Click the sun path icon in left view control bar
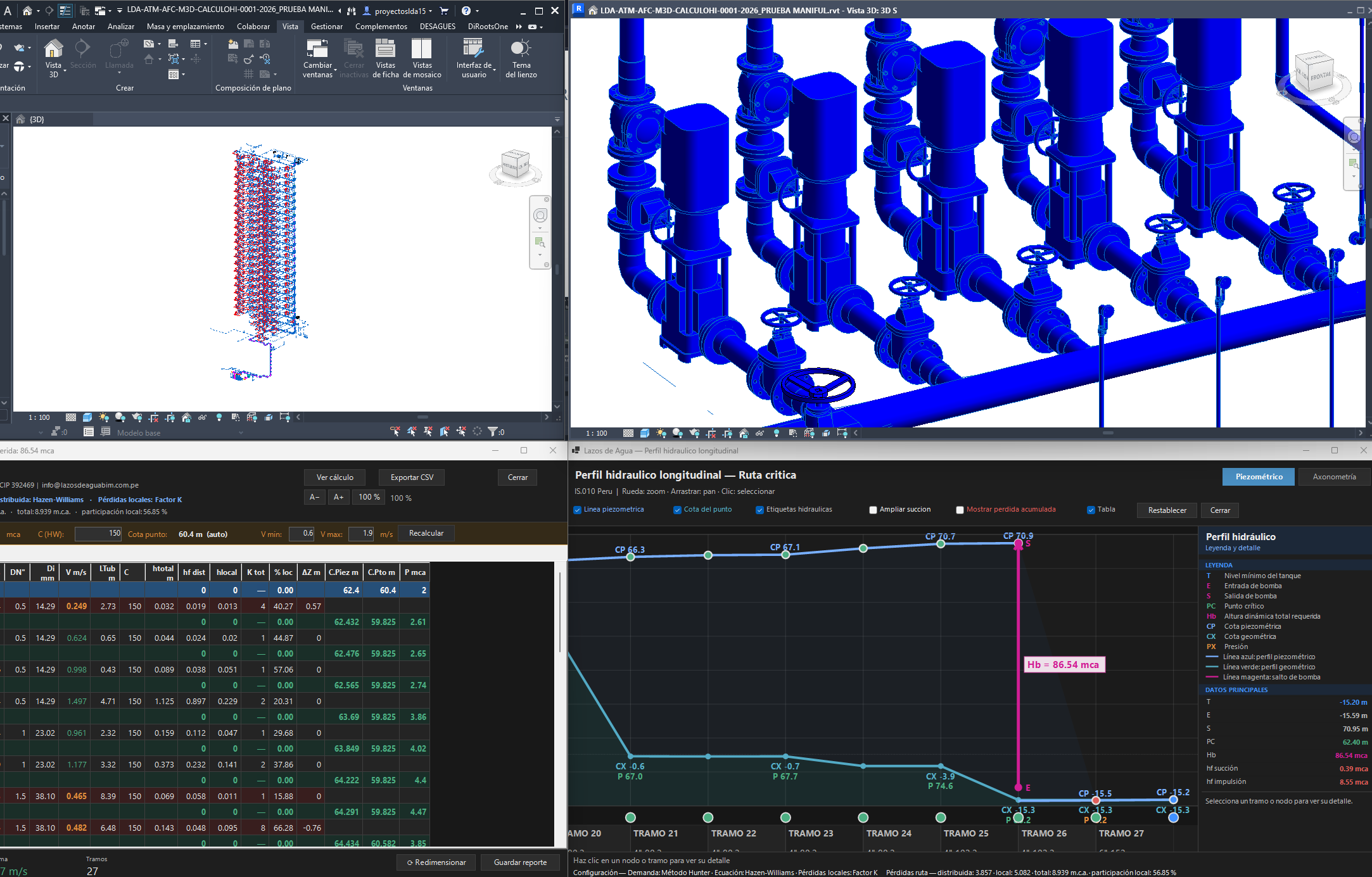 coord(104,417)
